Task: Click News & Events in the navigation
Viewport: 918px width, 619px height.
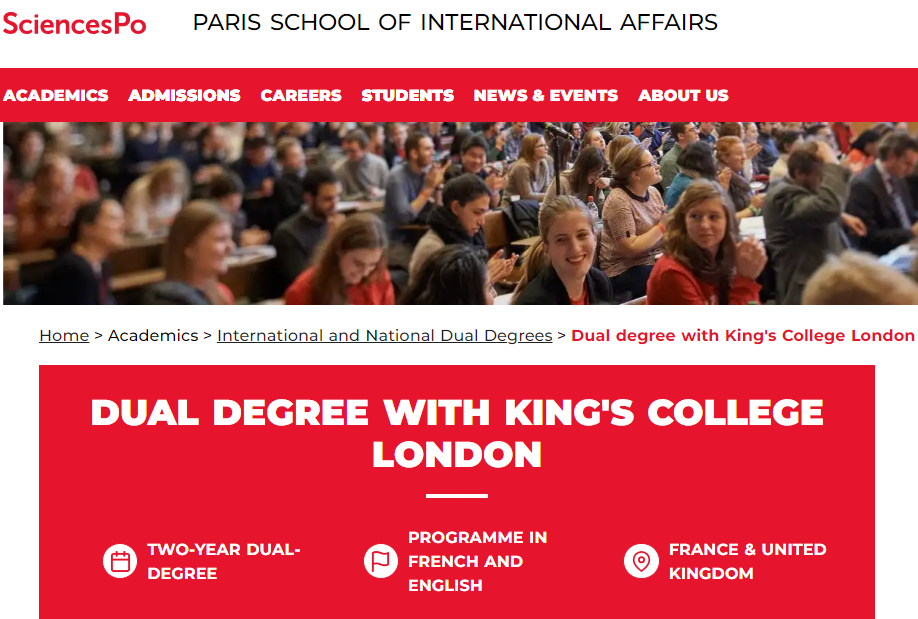Action: tap(545, 95)
